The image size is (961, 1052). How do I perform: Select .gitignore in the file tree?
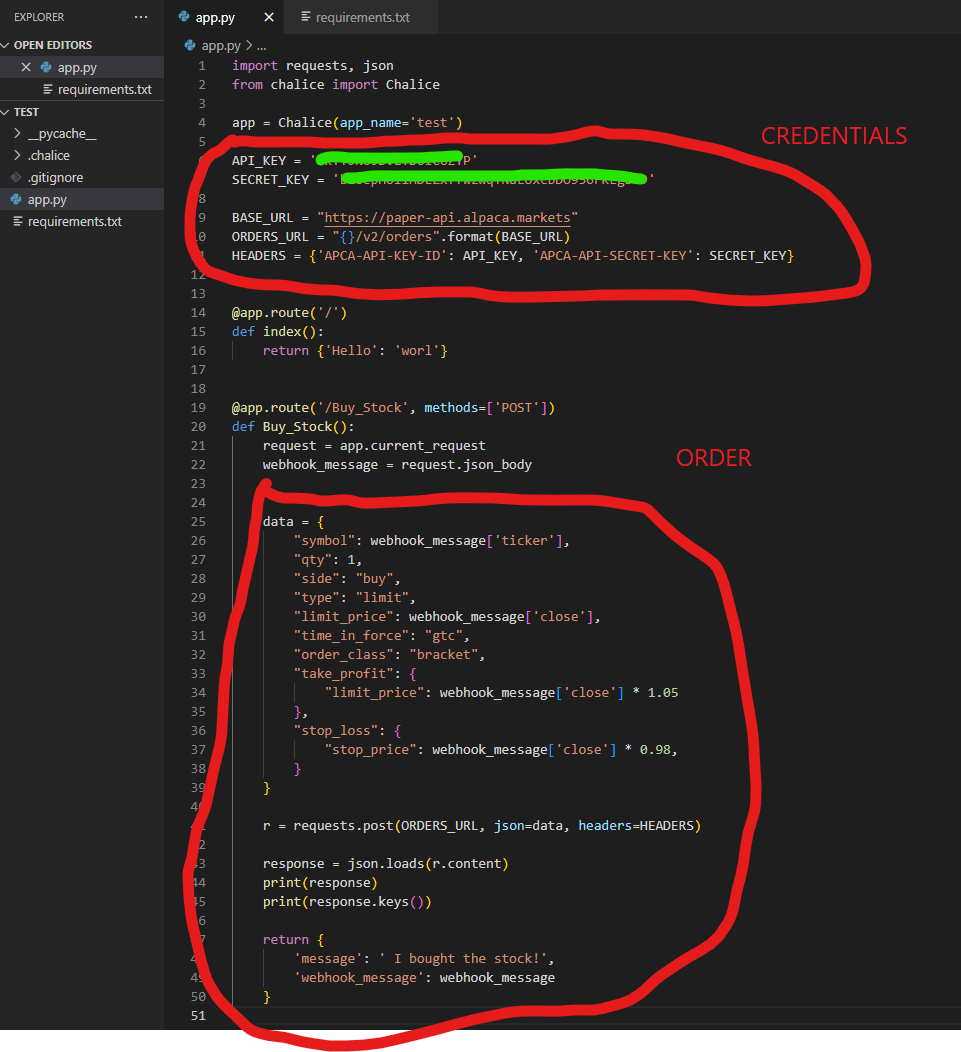click(55, 177)
